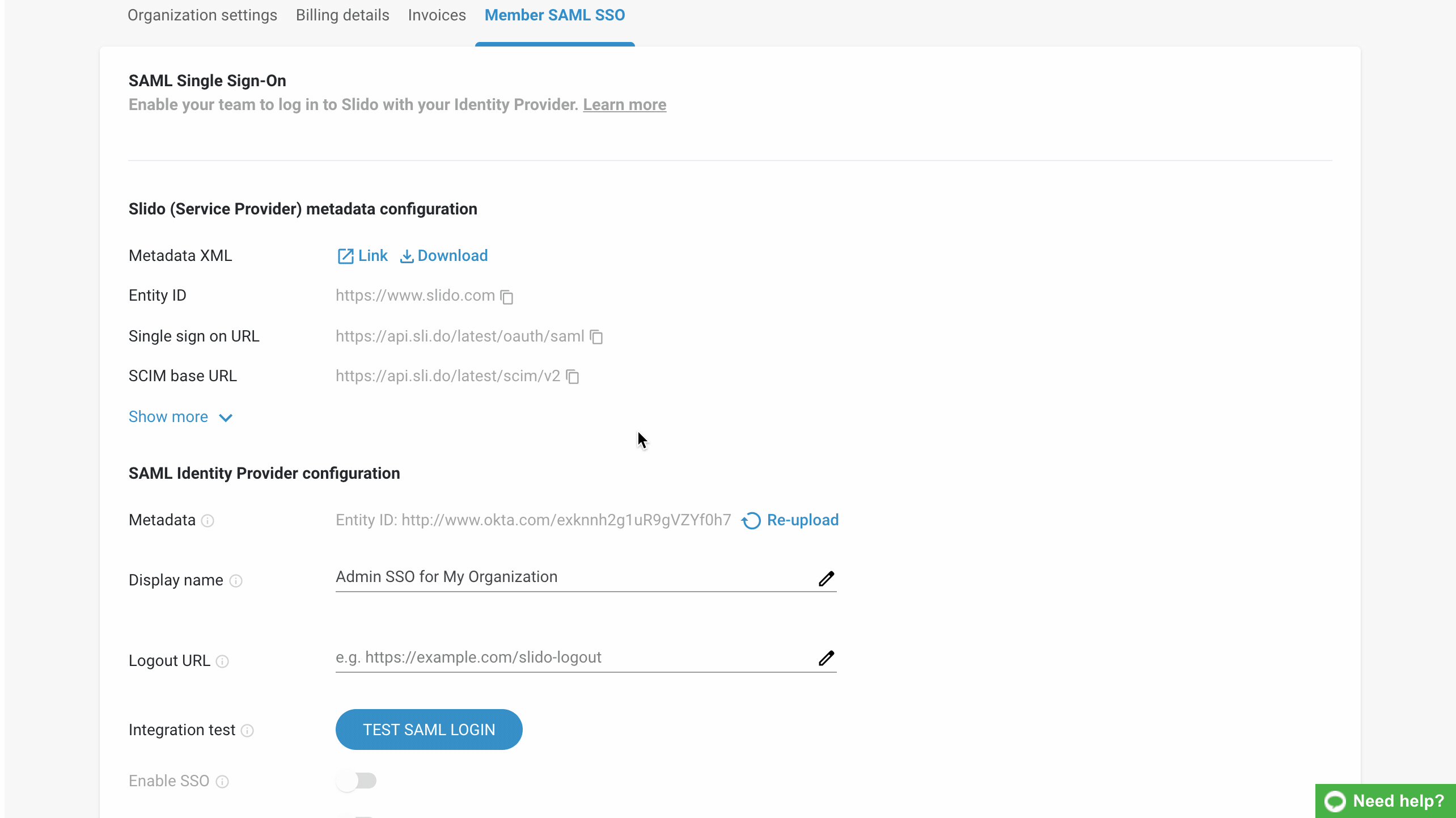Re-upload Identity Provider metadata
1456x818 pixels.
[790, 520]
